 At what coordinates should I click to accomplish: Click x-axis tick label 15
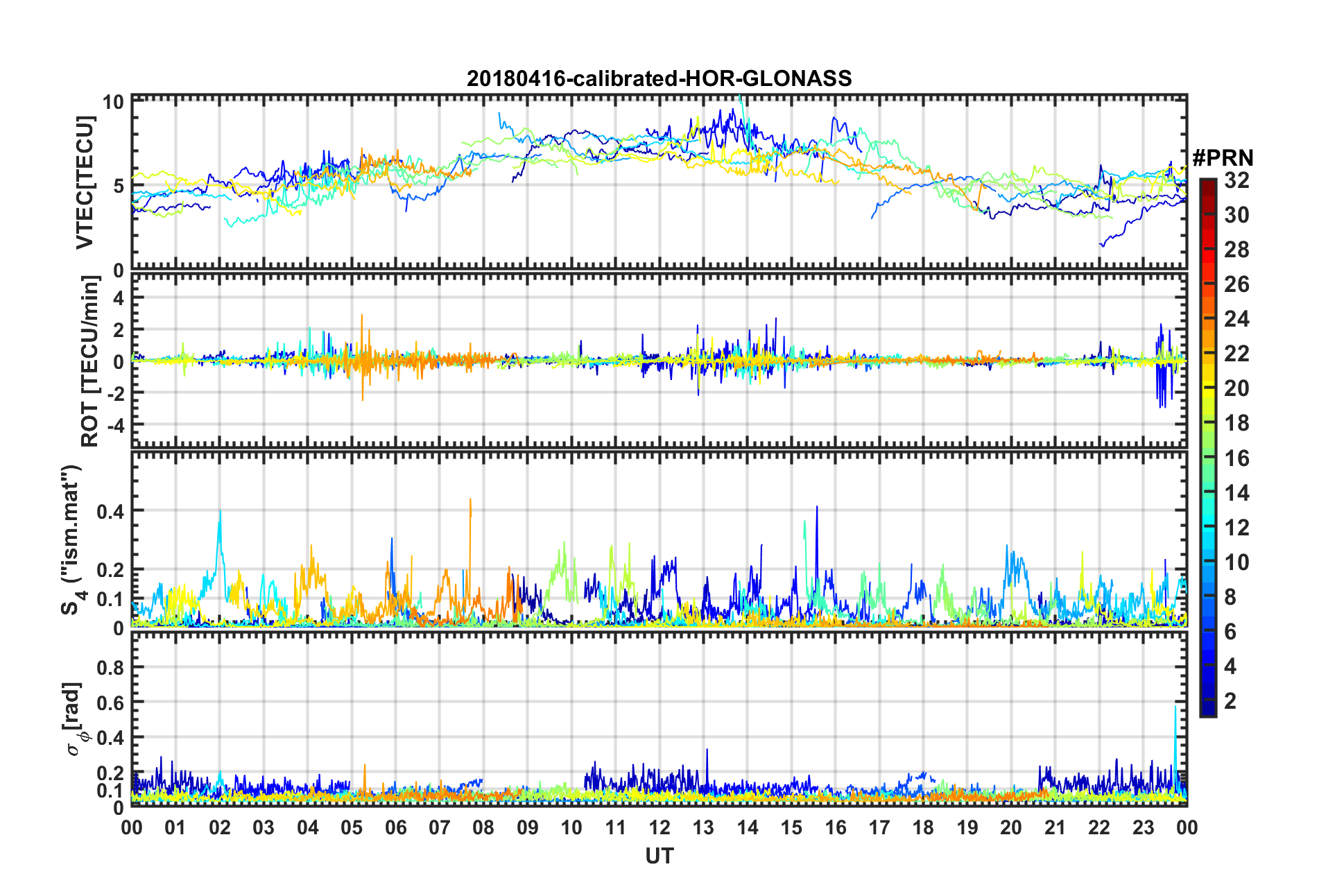click(791, 827)
